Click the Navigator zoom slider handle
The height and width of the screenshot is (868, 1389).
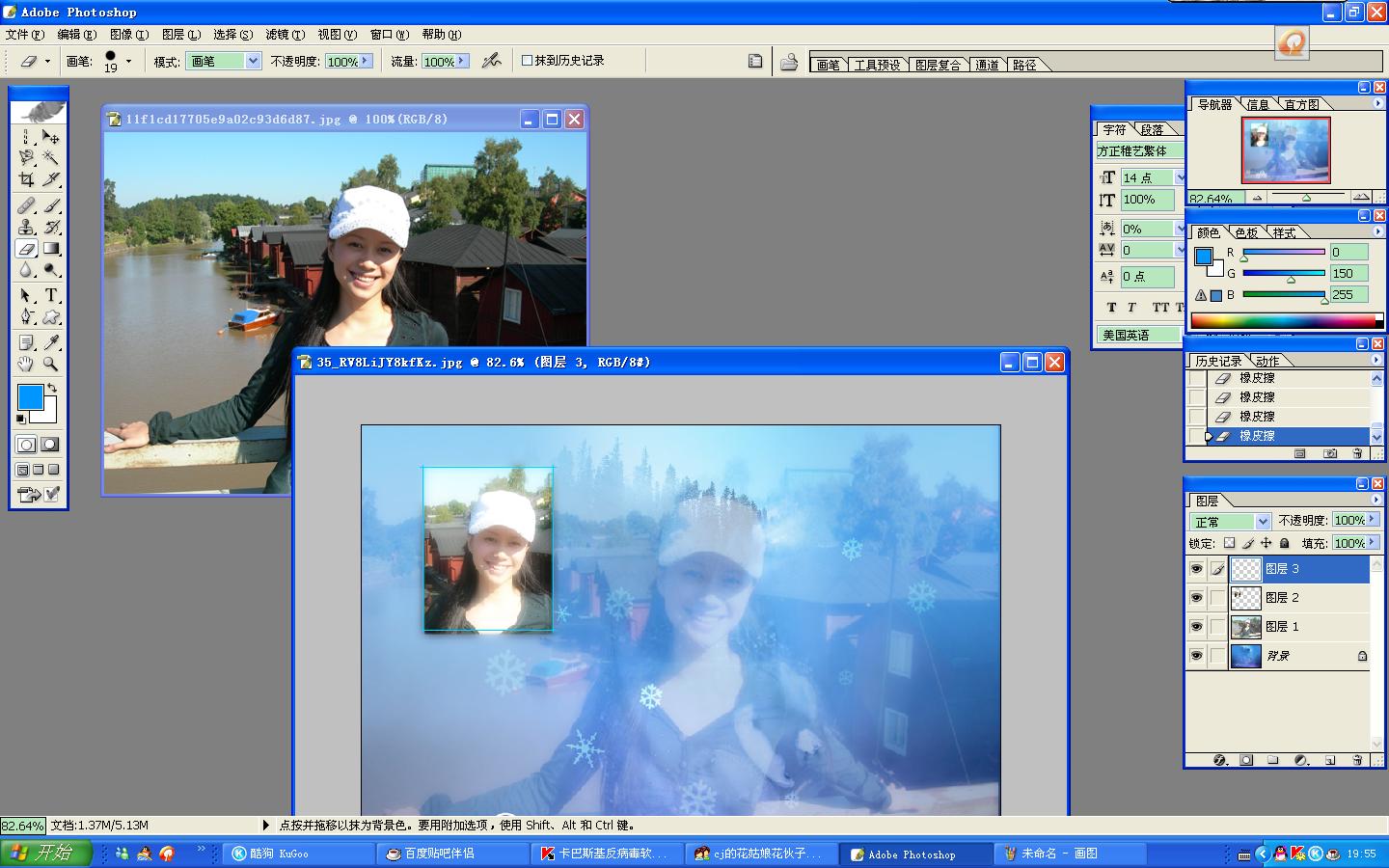[x=1306, y=198]
